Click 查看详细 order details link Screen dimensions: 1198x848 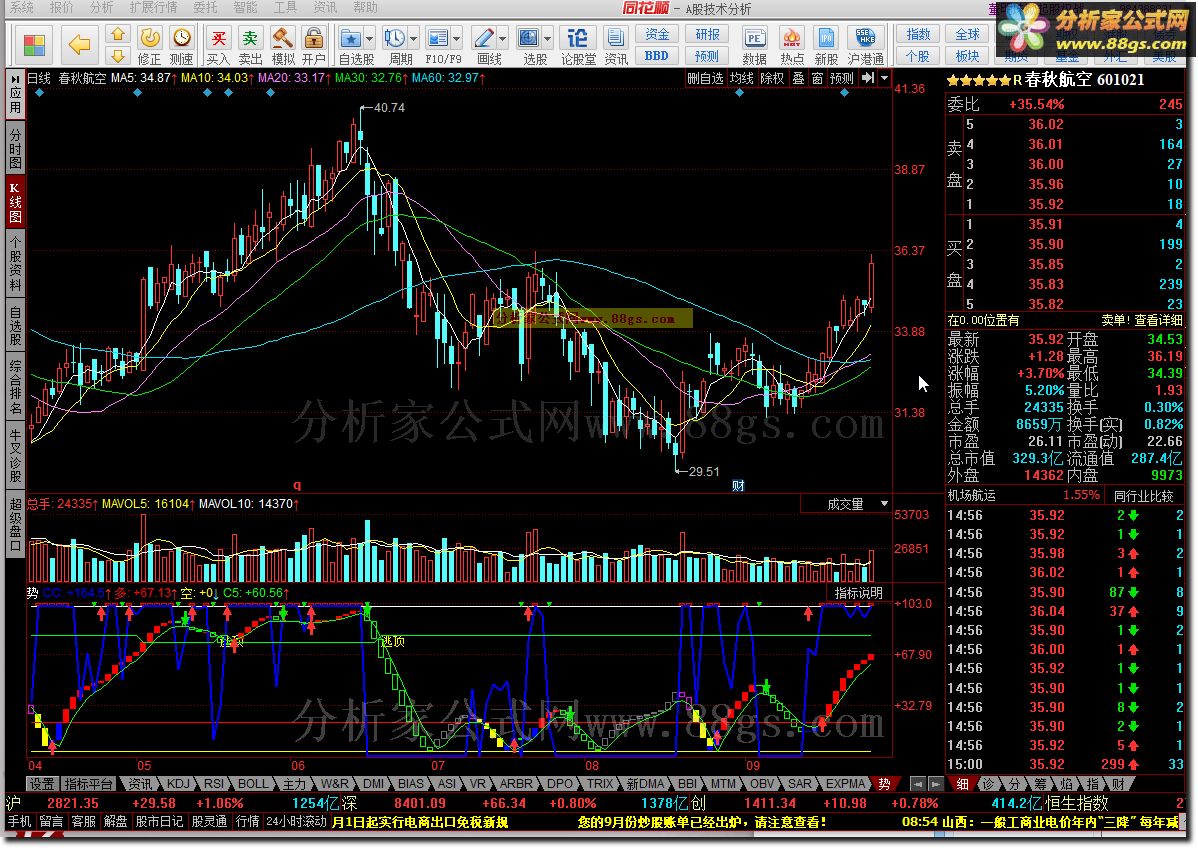(x=1158, y=320)
